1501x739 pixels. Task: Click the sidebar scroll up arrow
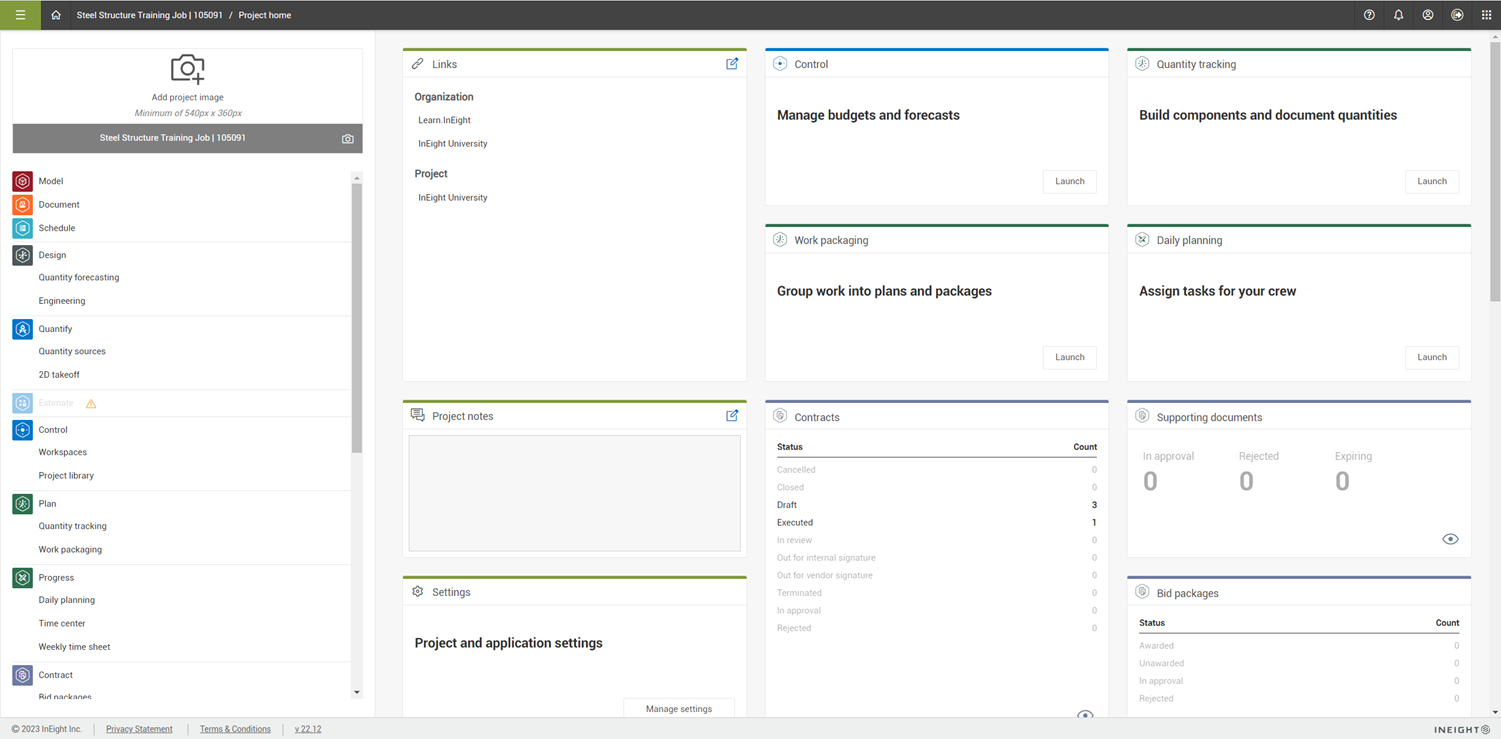pyautogui.click(x=357, y=178)
